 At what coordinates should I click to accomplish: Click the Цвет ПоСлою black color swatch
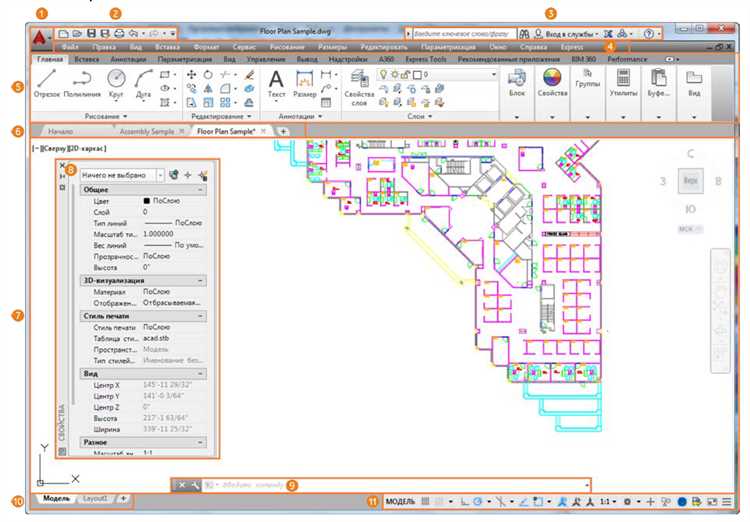[147, 201]
